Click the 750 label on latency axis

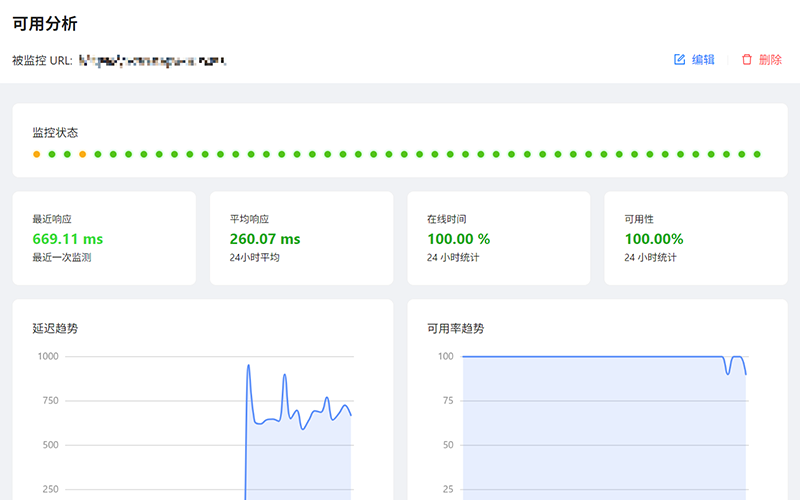(51, 401)
